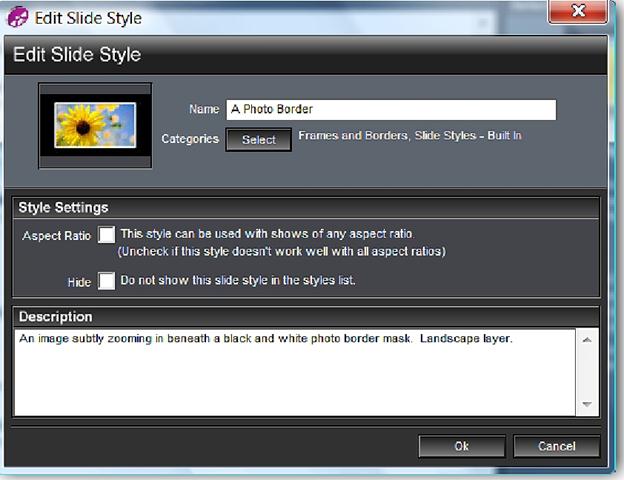The height and width of the screenshot is (480, 624).
Task: Click the 'Name' label
Action: coord(204,109)
